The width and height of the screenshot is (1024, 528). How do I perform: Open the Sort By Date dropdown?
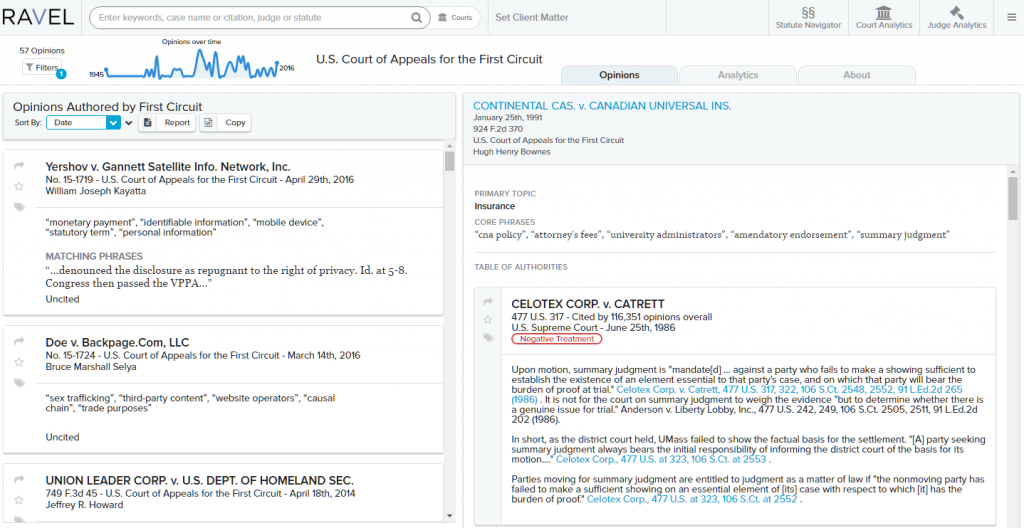tap(84, 122)
